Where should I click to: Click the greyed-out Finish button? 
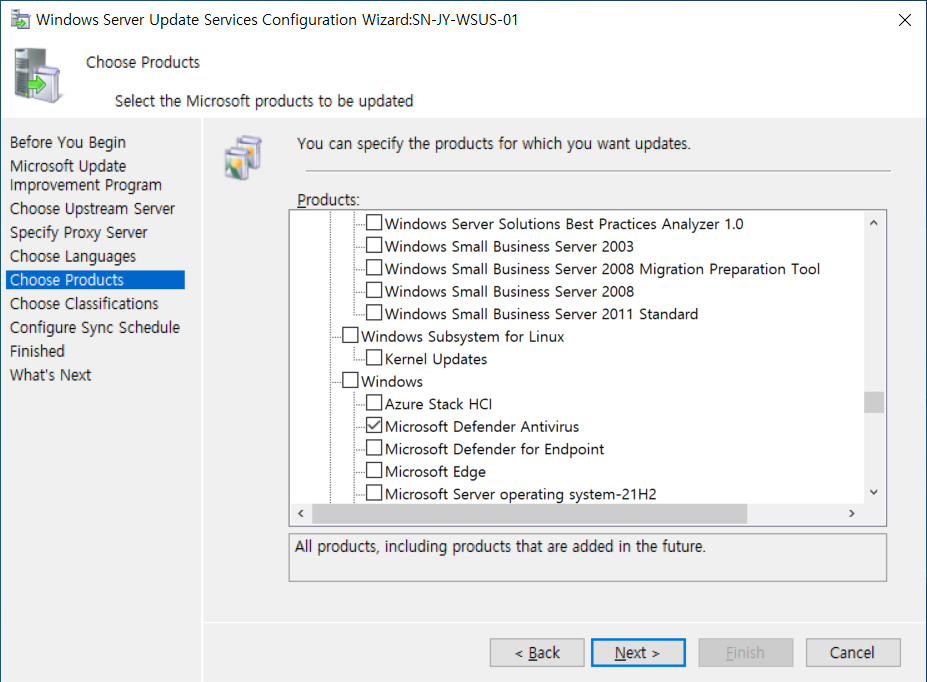(746, 652)
